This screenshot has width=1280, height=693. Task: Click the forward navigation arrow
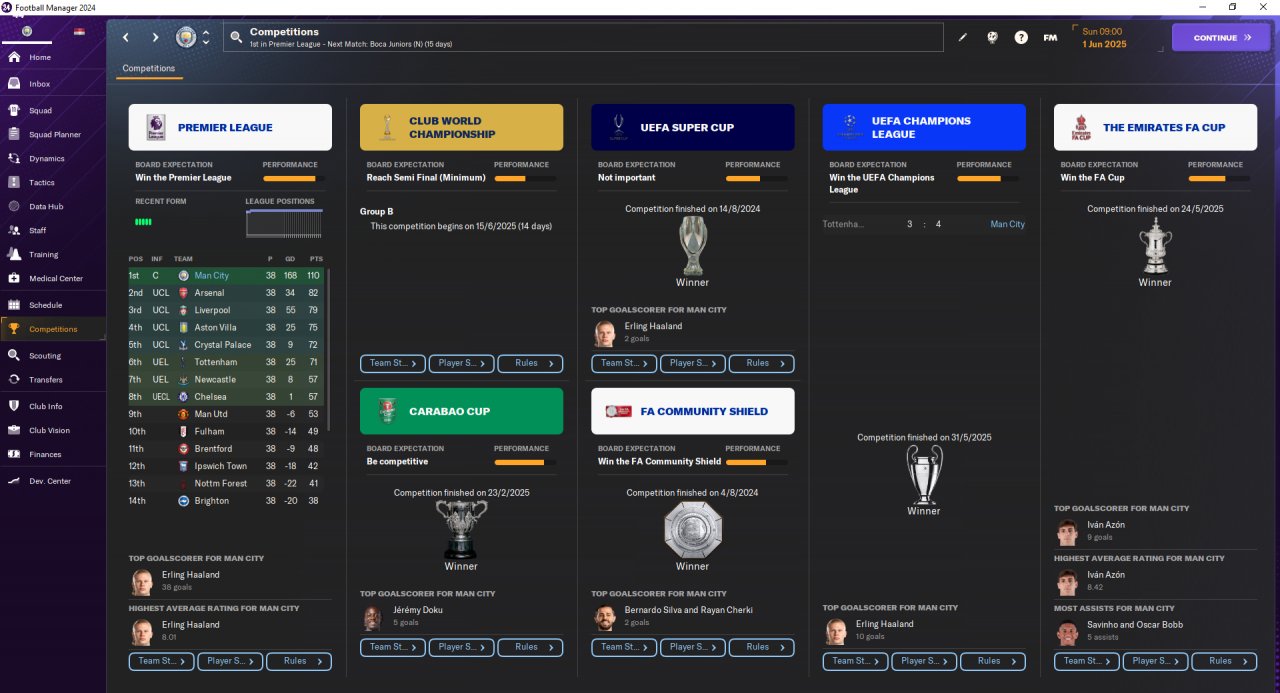click(155, 37)
